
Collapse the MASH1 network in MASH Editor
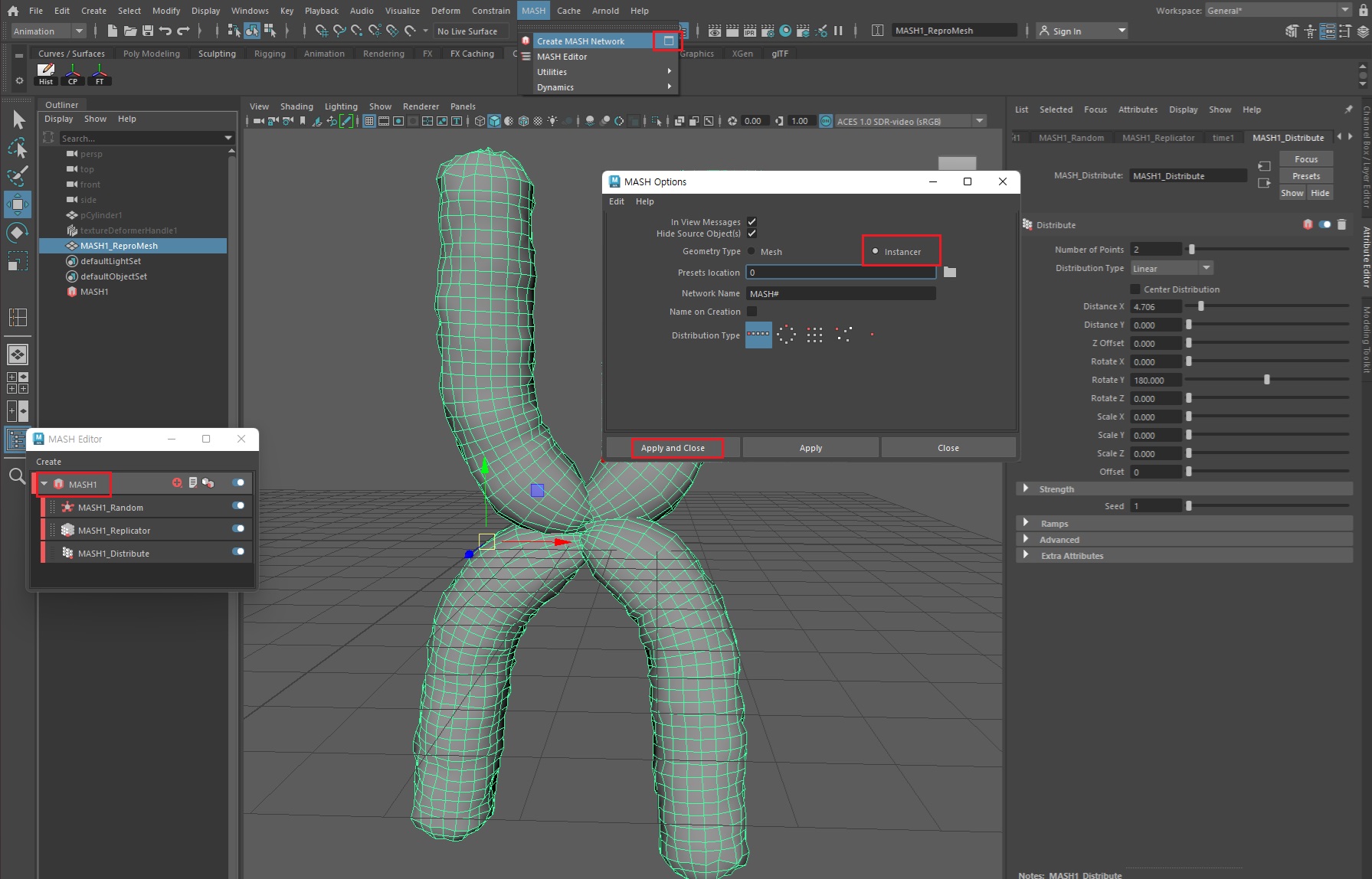tap(44, 483)
